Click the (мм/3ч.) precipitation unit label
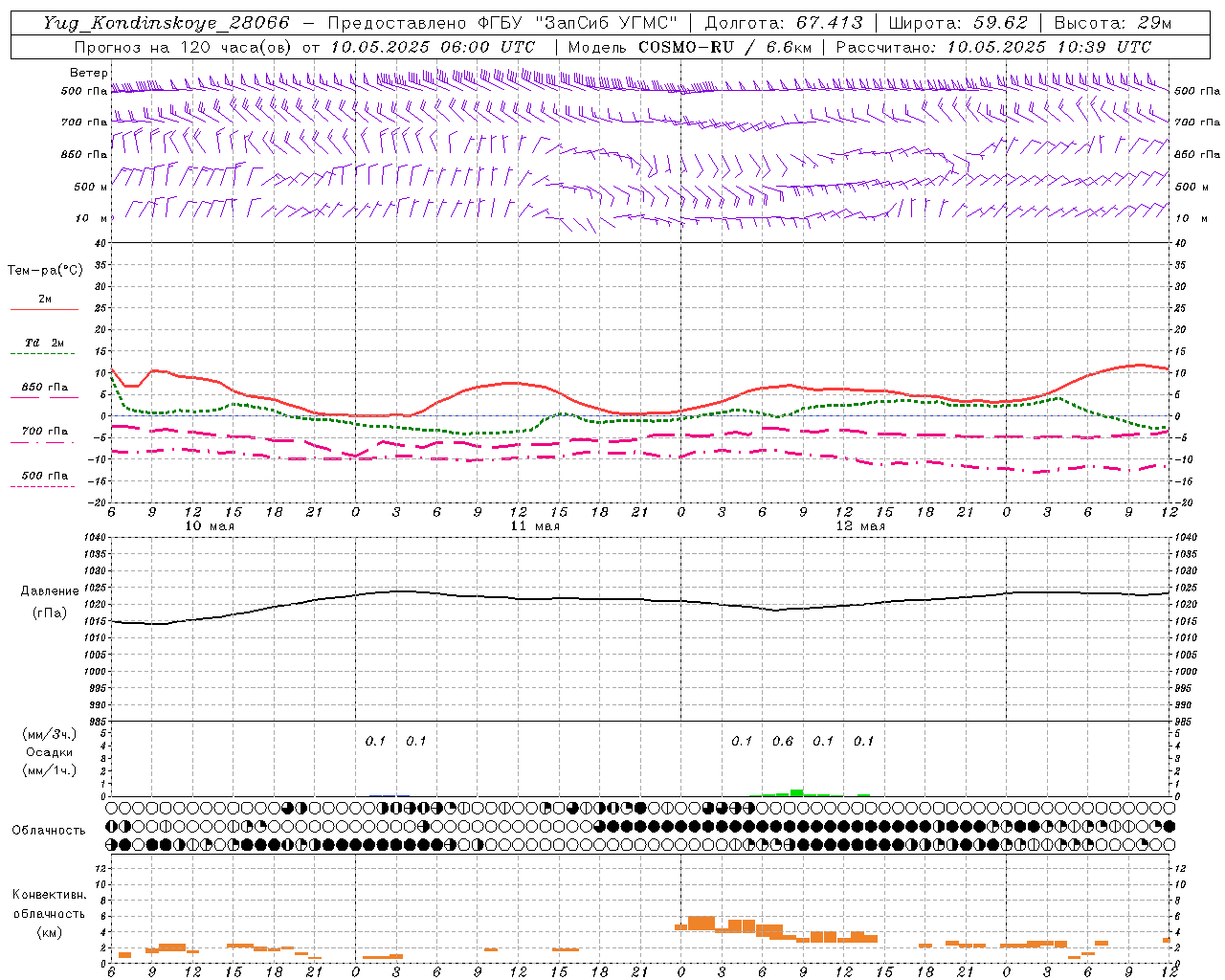Screen dimensions: 1225x980 point(49,735)
